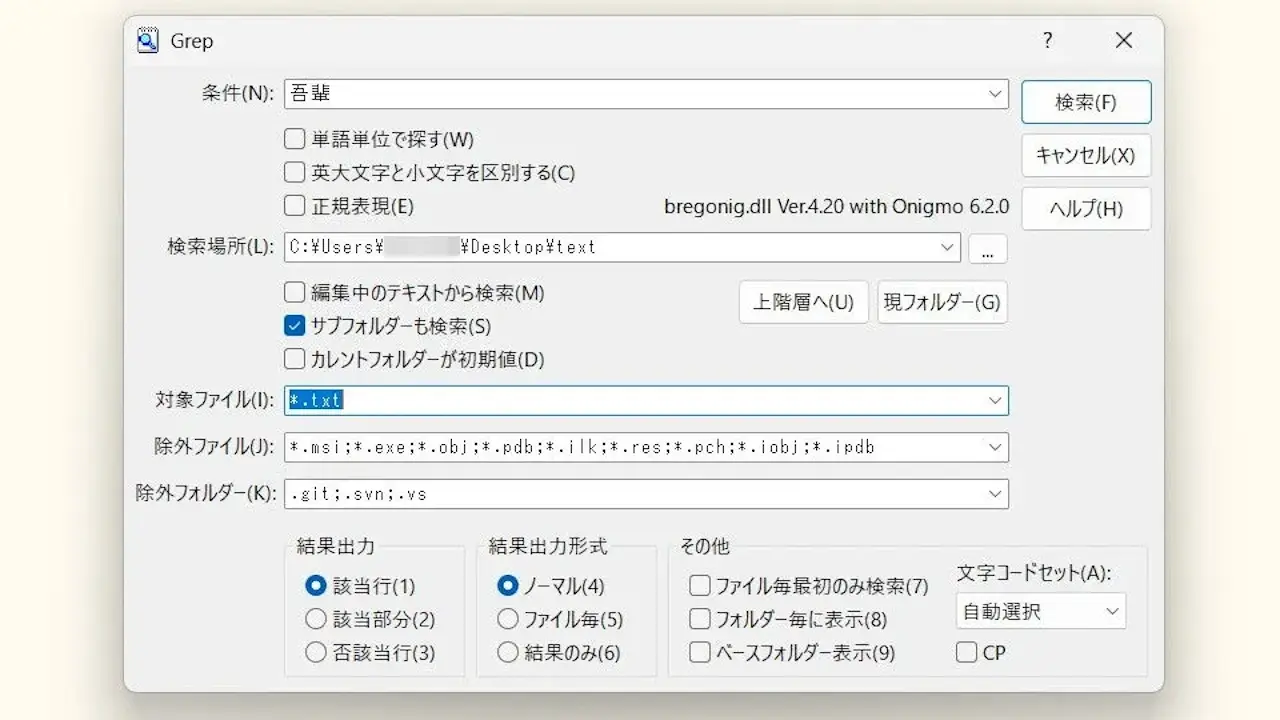Image resolution: width=1280 pixels, height=720 pixels.
Task: Enable 単語単位で探す checkbox
Action: [x=294, y=139]
